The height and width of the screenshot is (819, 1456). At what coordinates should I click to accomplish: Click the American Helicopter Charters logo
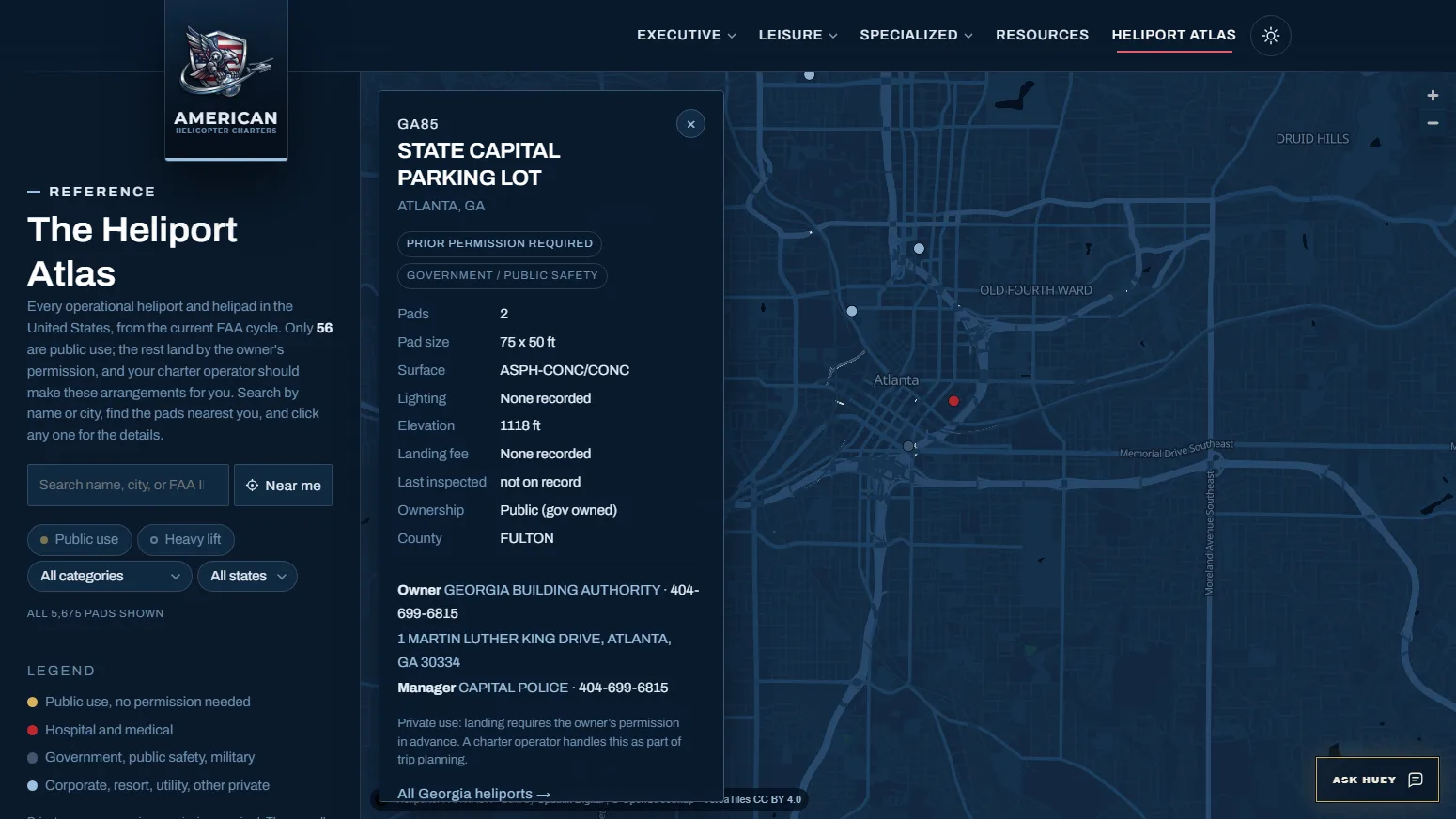coord(226,80)
